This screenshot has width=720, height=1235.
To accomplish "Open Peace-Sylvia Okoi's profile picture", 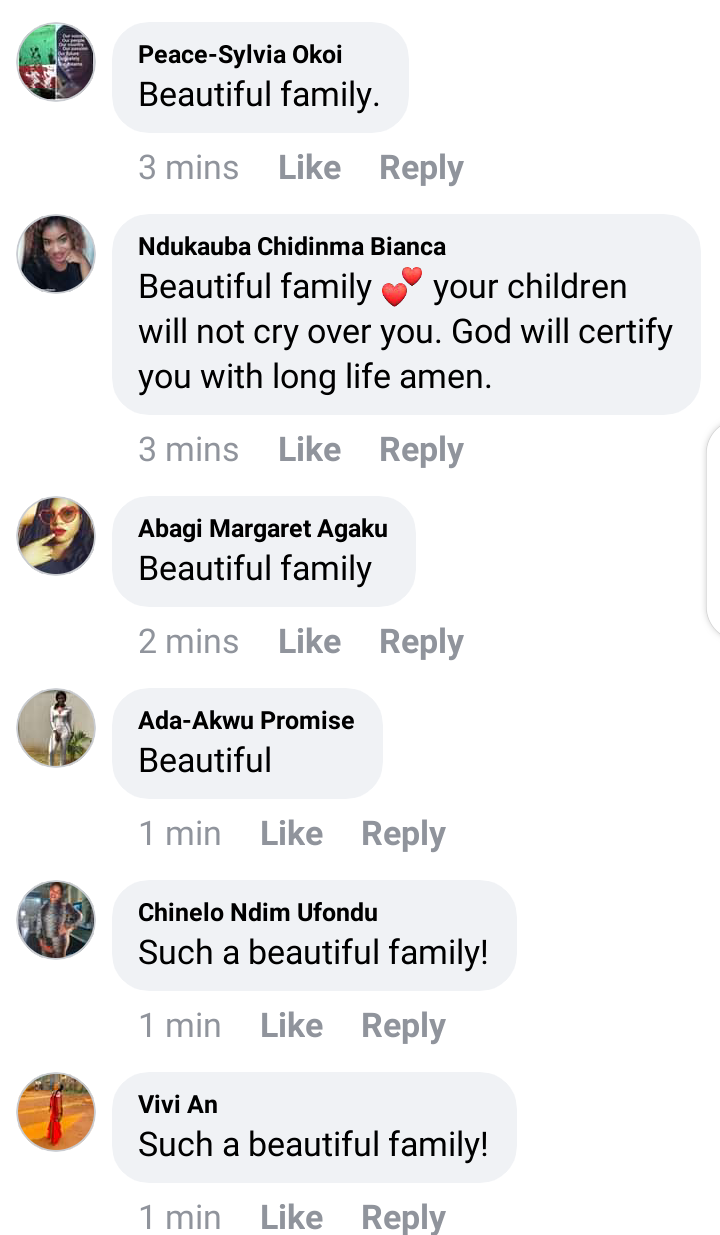I will coord(56,62).
